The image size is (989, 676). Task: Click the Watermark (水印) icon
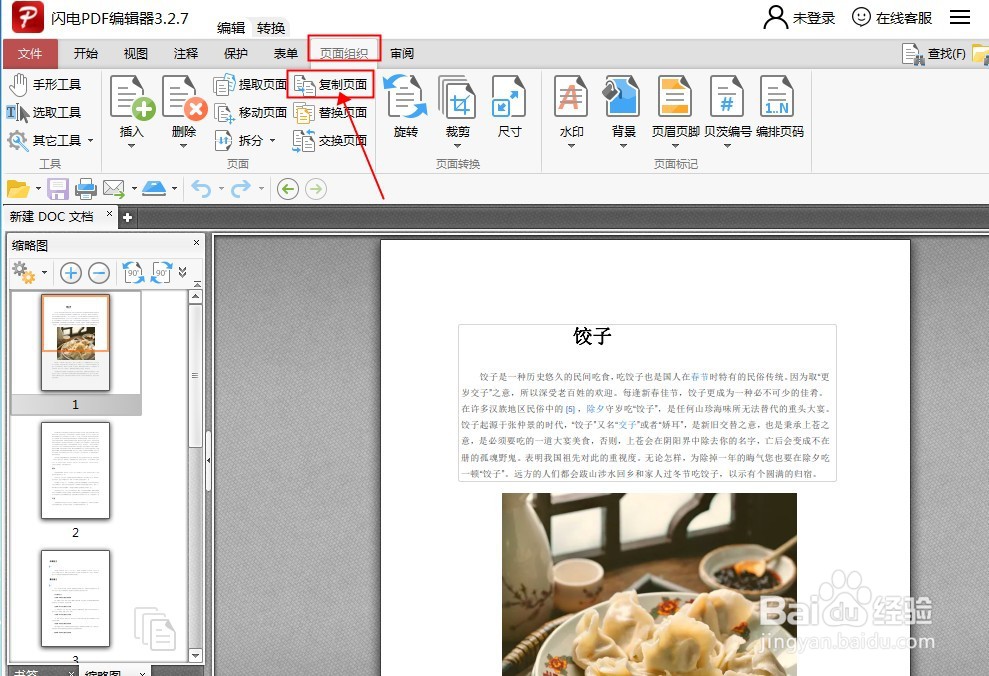(x=571, y=96)
